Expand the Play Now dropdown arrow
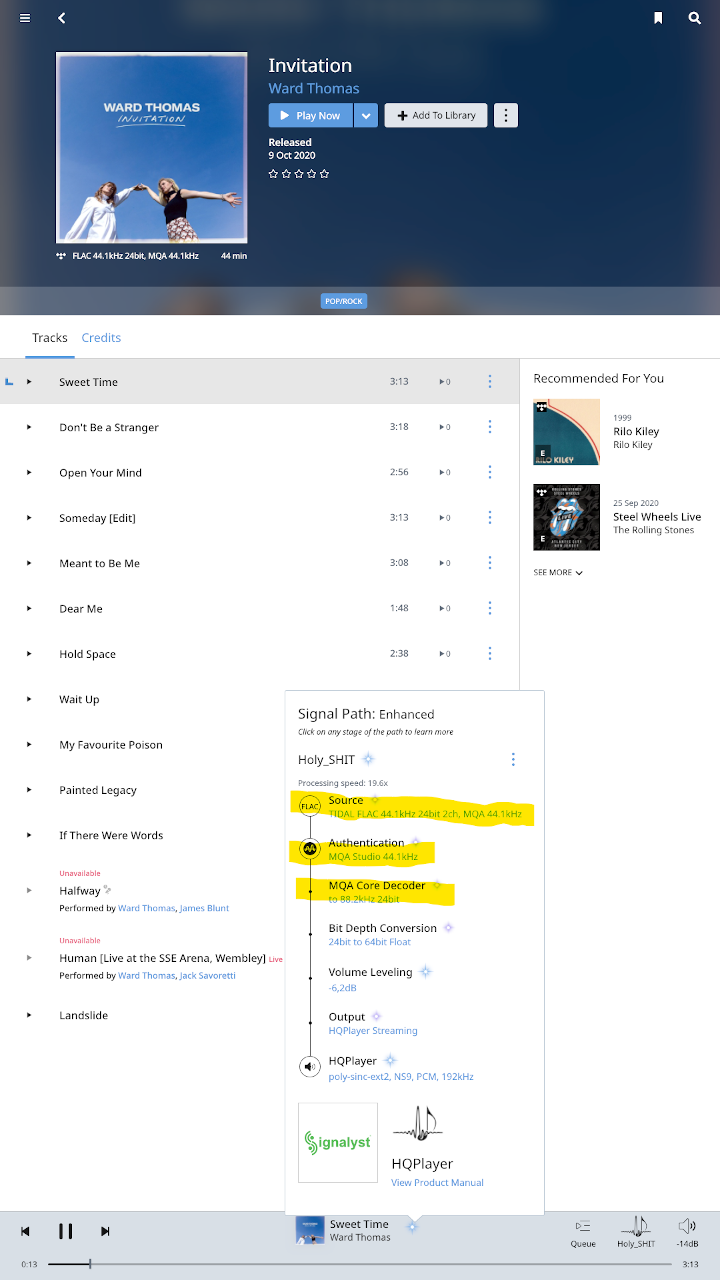720x1280 pixels. point(366,116)
